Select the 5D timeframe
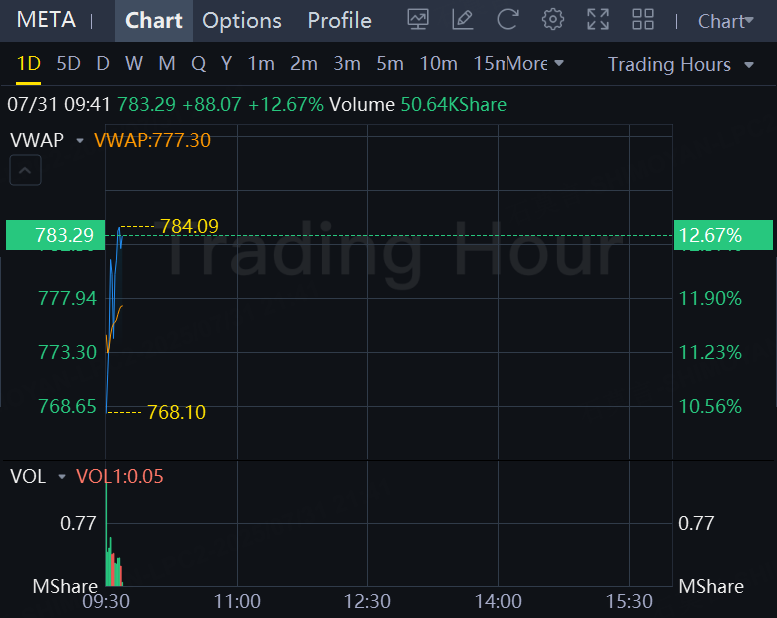Screen dimensions: 777x618 (x=68, y=64)
